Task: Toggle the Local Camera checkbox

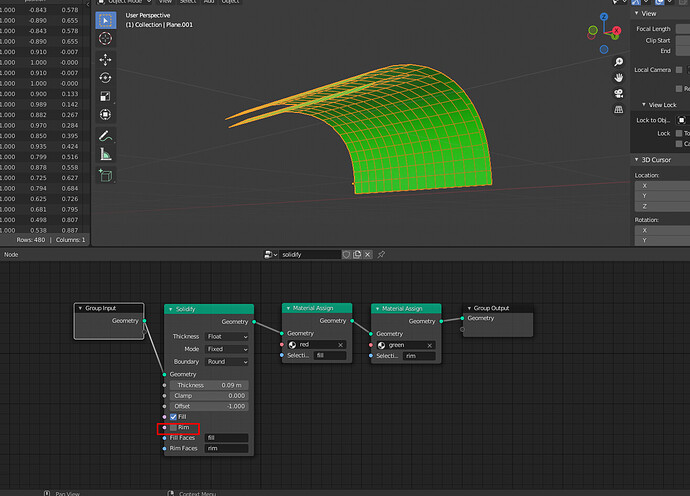Action: tap(679, 70)
